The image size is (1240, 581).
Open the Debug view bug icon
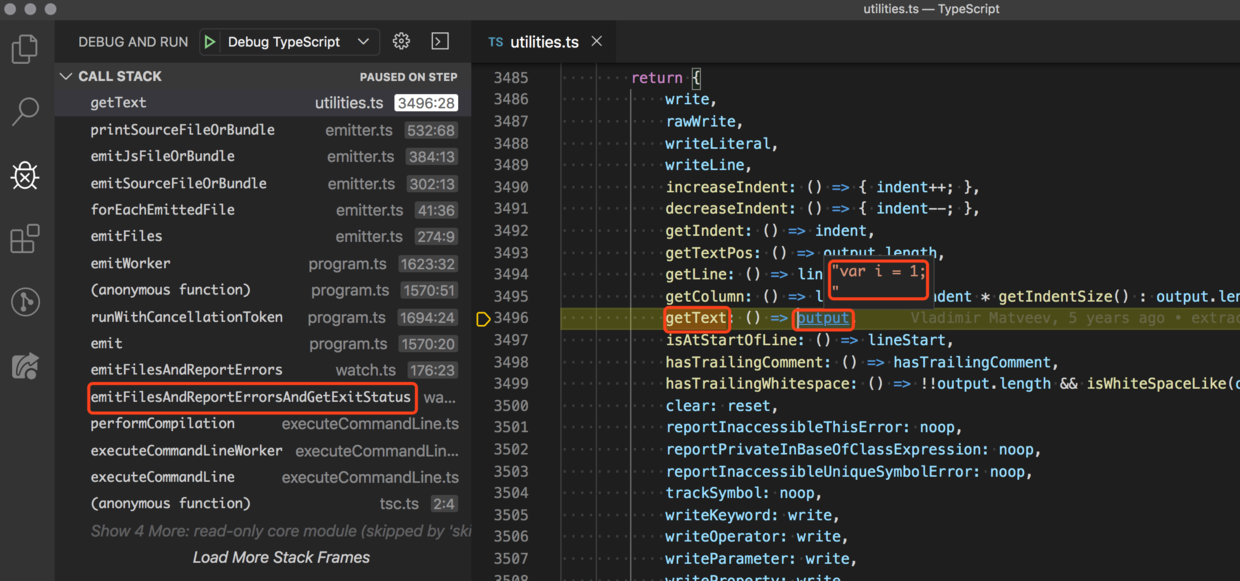click(x=25, y=176)
